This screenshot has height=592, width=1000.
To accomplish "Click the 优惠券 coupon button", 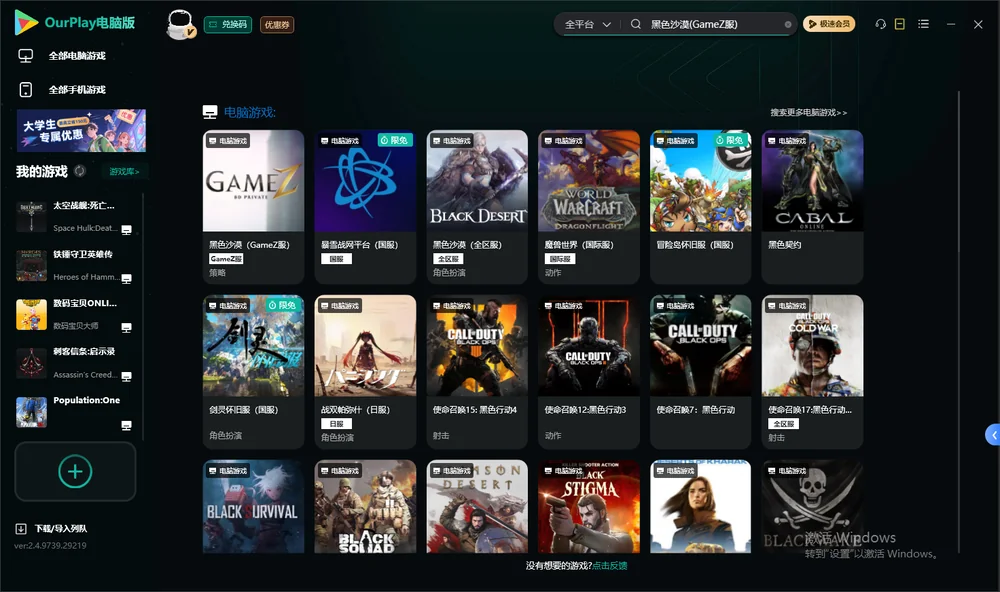I will pos(277,25).
